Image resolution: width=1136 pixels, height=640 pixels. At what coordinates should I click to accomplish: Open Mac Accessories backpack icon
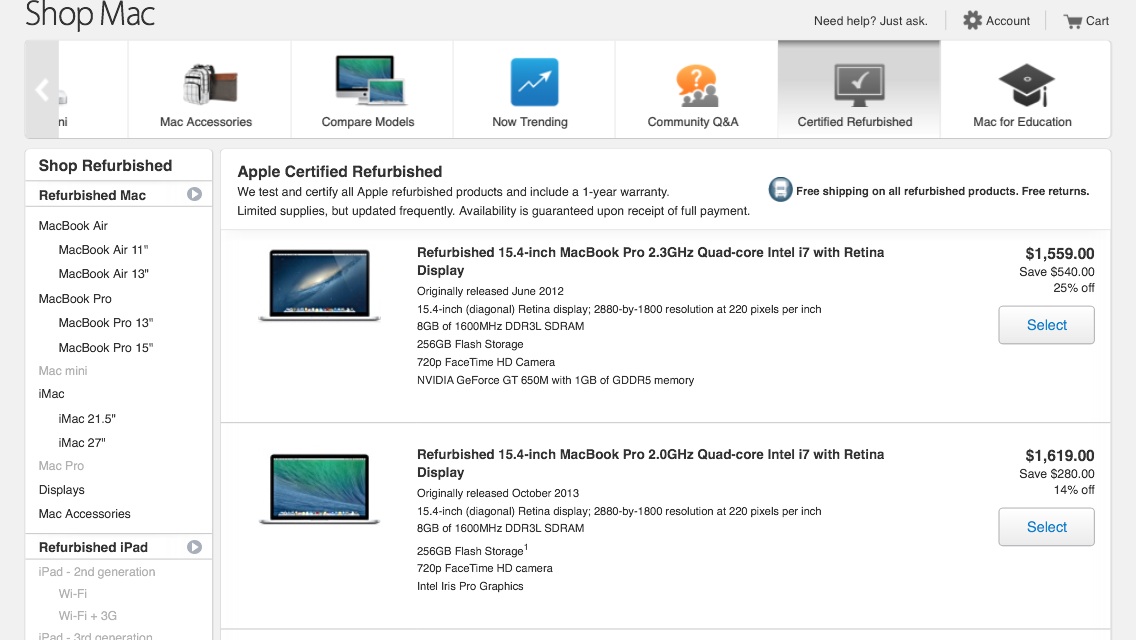(x=209, y=84)
